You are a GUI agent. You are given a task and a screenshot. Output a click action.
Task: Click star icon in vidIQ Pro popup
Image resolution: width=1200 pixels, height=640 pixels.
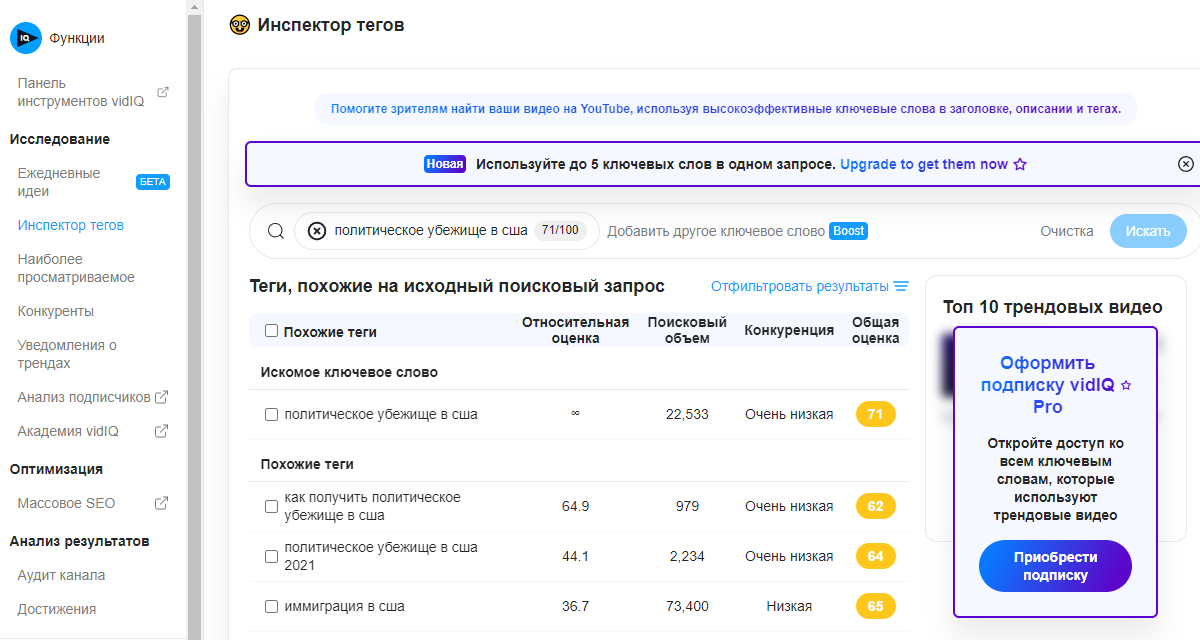pyautogui.click(x=1126, y=385)
